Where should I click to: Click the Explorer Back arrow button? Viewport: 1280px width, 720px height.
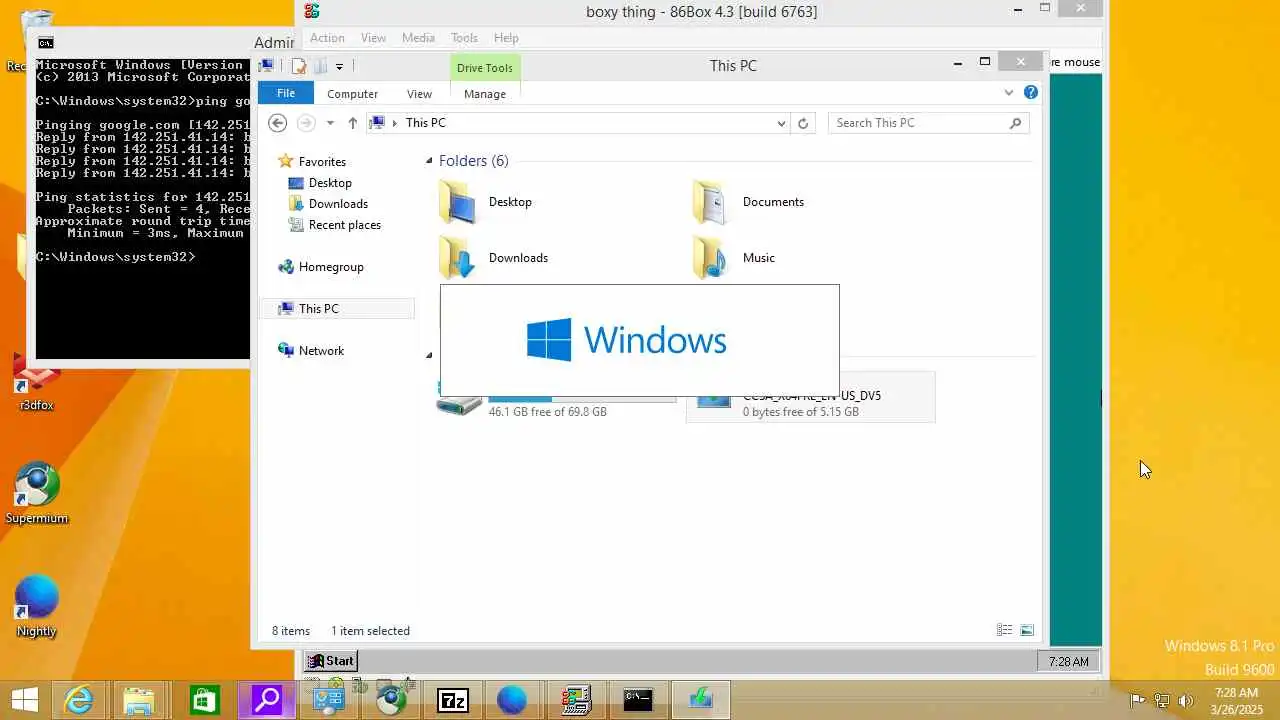point(278,123)
